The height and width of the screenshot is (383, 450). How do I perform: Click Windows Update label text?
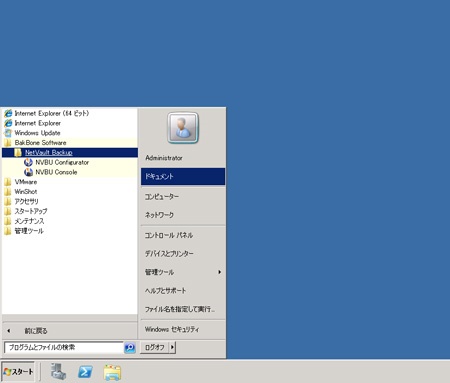(37, 133)
